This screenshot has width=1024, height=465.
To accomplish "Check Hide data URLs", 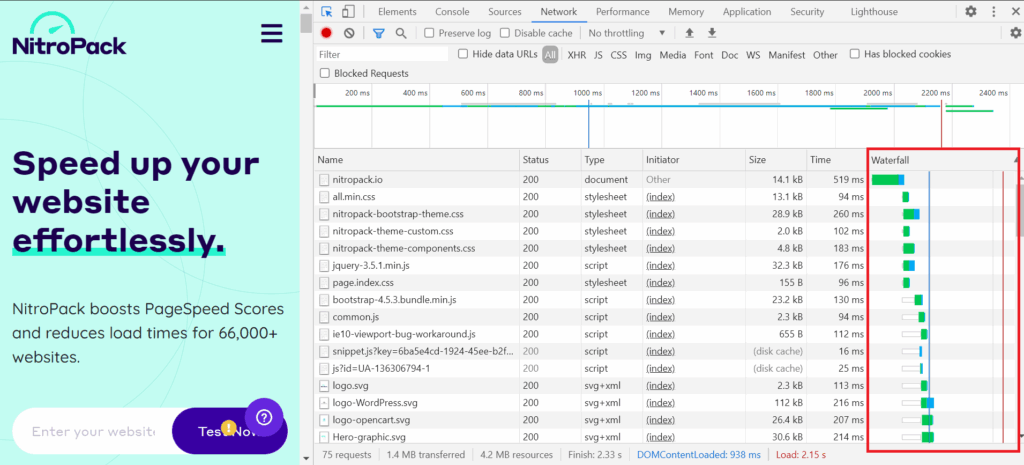I will [x=463, y=54].
